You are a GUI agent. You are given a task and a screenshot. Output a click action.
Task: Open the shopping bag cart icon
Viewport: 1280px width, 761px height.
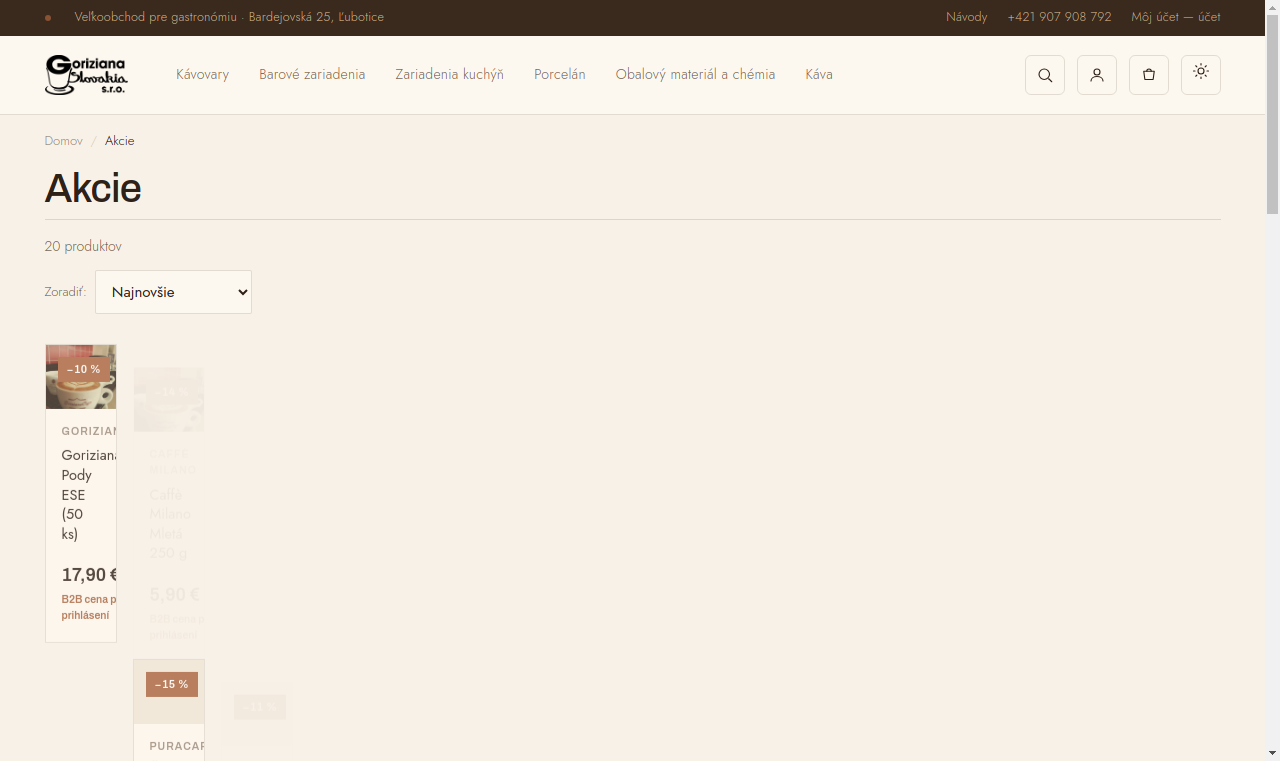pyautogui.click(x=1149, y=75)
